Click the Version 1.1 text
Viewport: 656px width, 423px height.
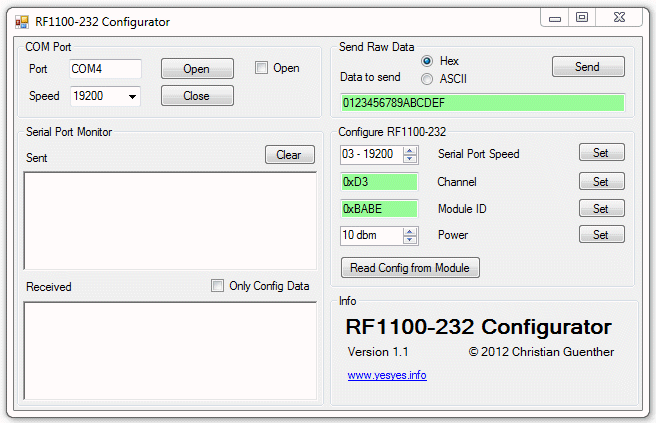pyautogui.click(x=378, y=352)
